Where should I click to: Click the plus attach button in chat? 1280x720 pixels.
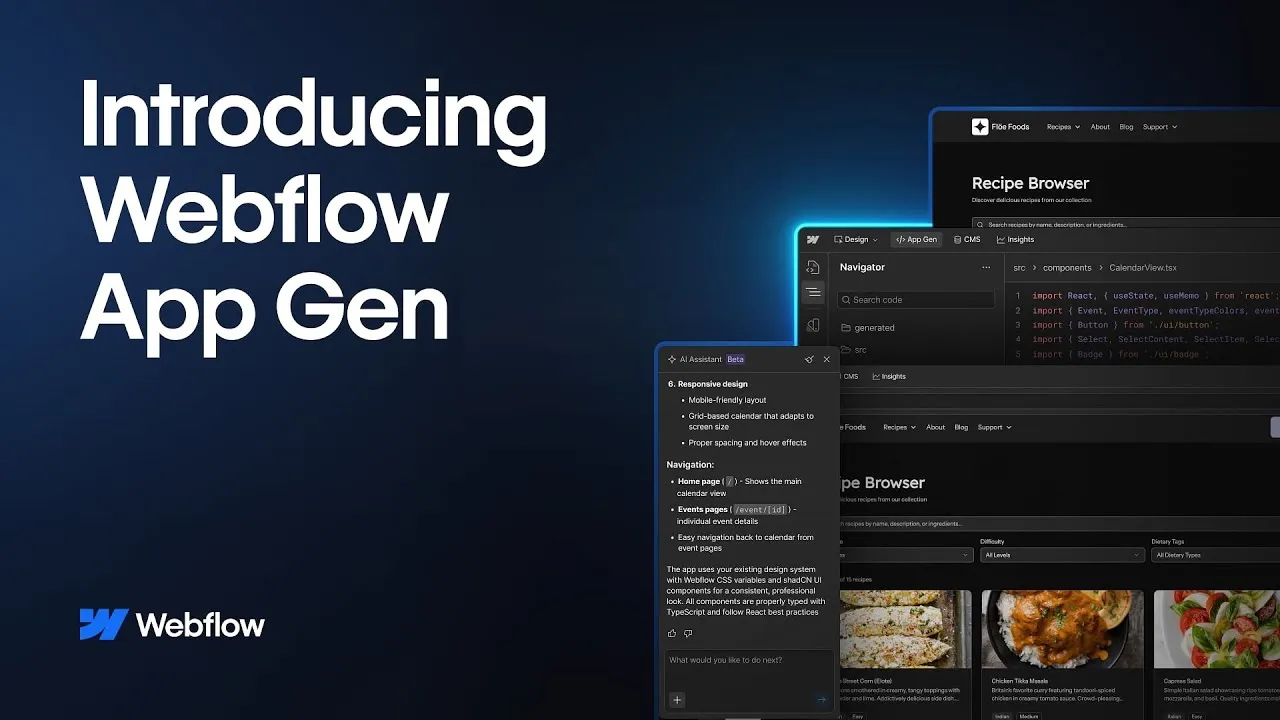677,700
